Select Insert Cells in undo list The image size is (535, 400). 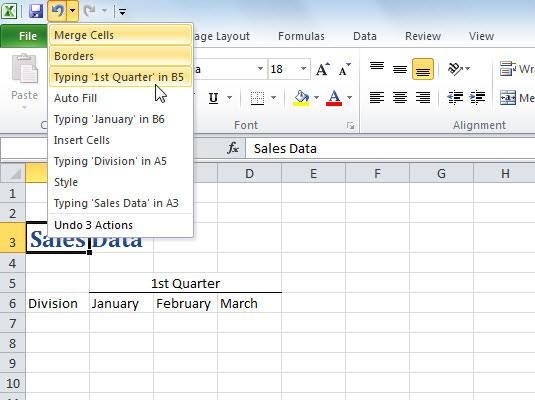tap(120, 140)
